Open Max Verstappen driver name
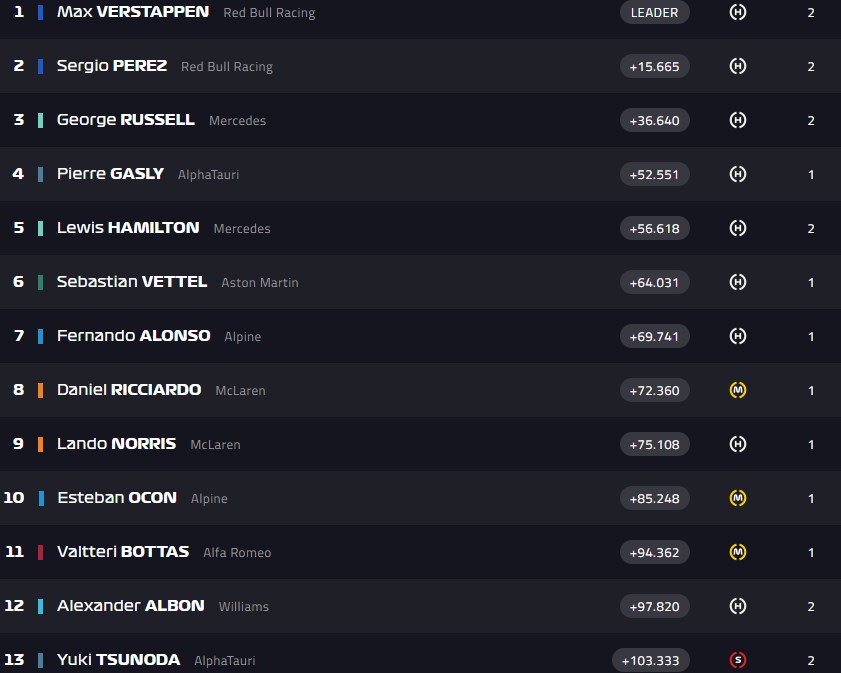Screen dimensions: 841x673 pos(133,12)
